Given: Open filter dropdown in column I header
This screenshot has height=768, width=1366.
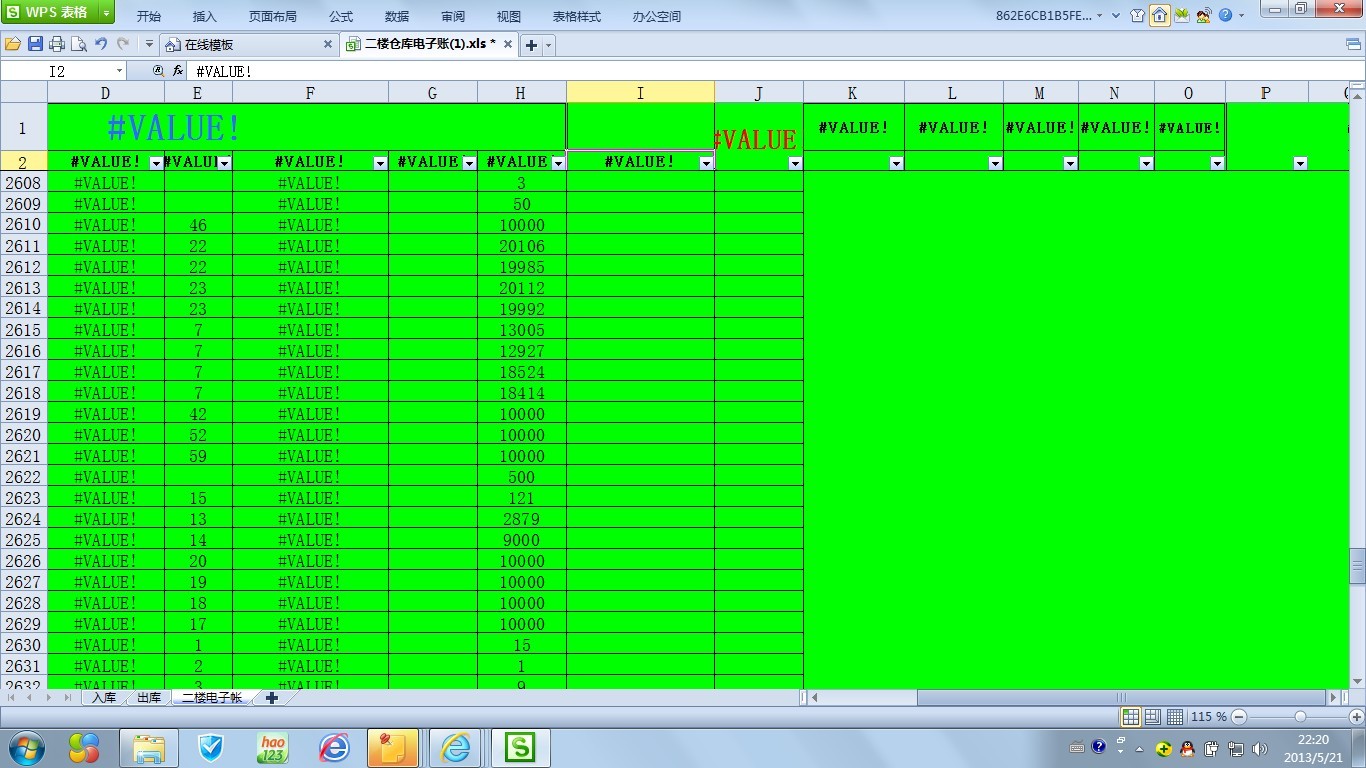Looking at the screenshot, I should click(x=706, y=163).
